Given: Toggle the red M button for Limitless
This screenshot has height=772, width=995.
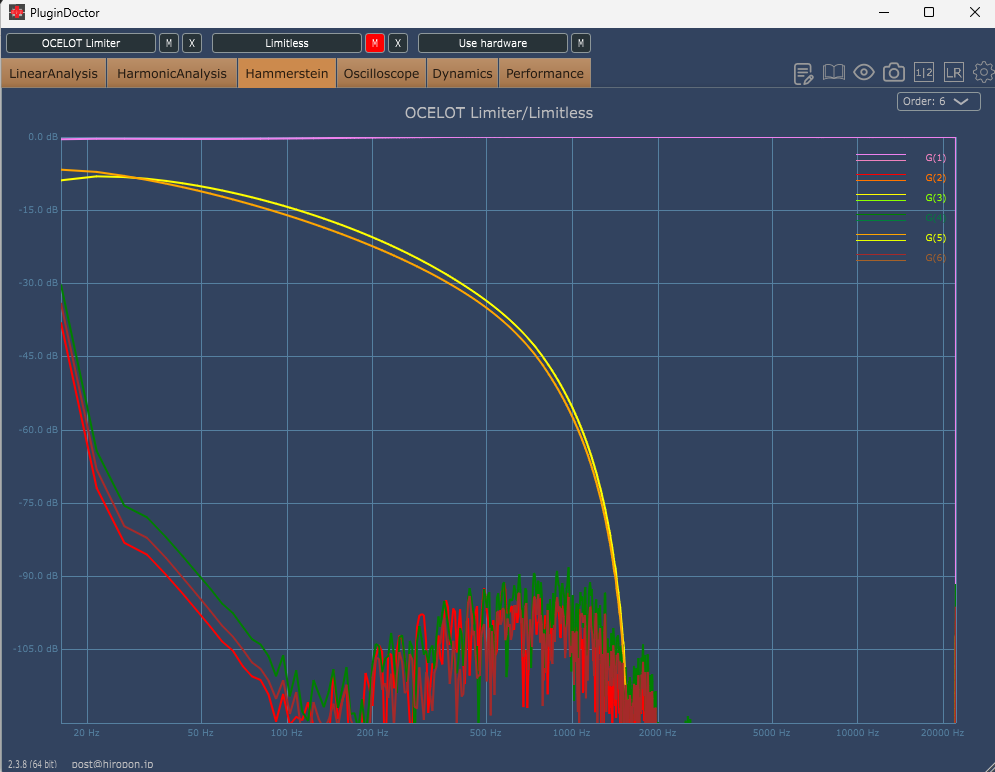Looking at the screenshot, I should [x=375, y=43].
